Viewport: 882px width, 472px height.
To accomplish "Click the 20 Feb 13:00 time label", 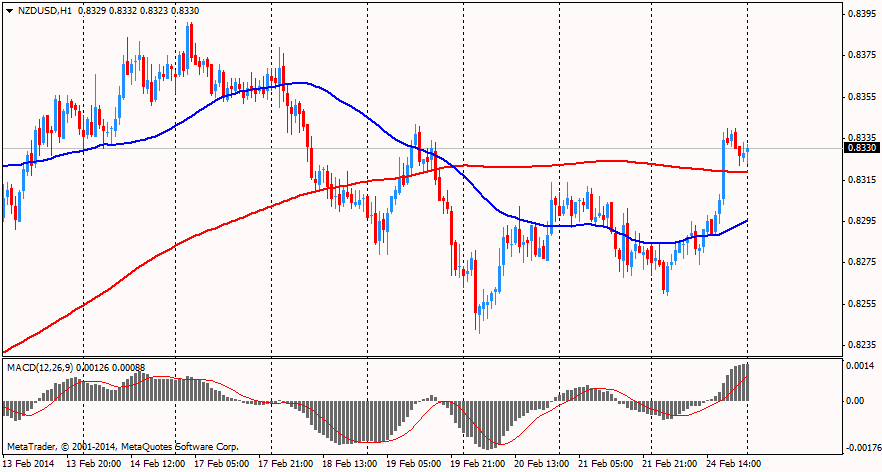I will point(541,464).
